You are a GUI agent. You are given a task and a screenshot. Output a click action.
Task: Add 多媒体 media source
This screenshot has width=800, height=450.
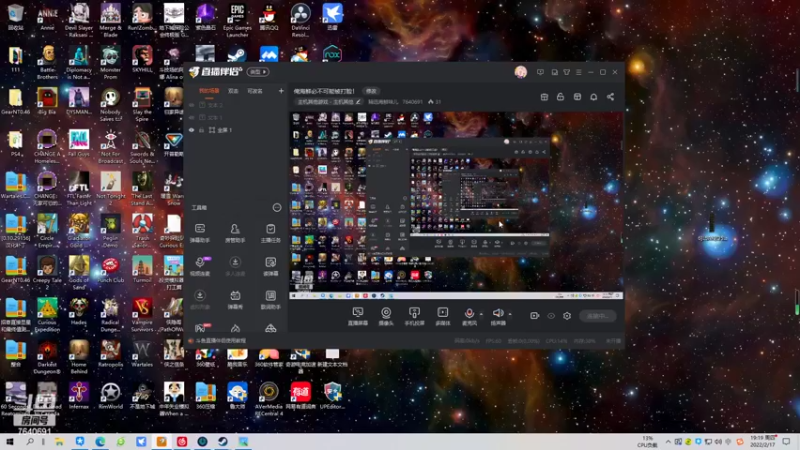pos(442,316)
